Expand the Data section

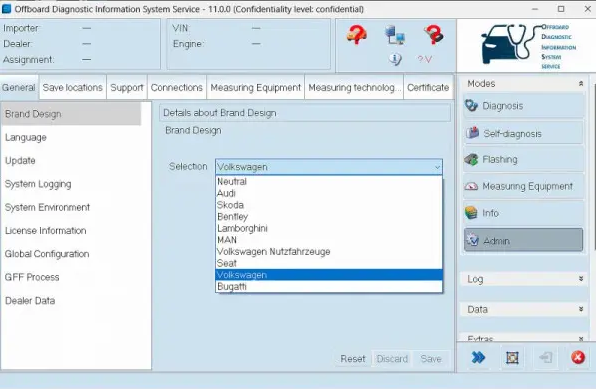pyautogui.click(x=581, y=309)
